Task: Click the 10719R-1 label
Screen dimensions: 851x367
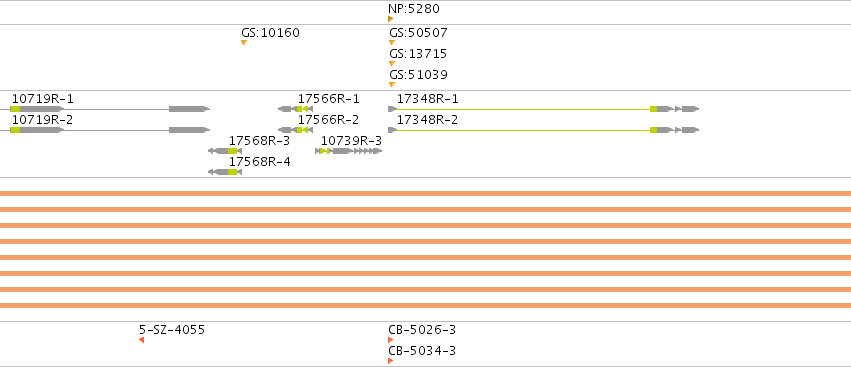Action: [x=42, y=99]
